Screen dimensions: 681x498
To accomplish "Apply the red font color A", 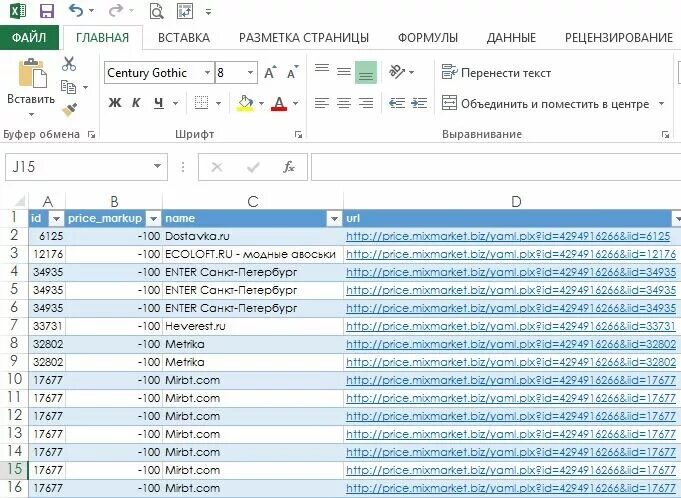I will [x=279, y=103].
